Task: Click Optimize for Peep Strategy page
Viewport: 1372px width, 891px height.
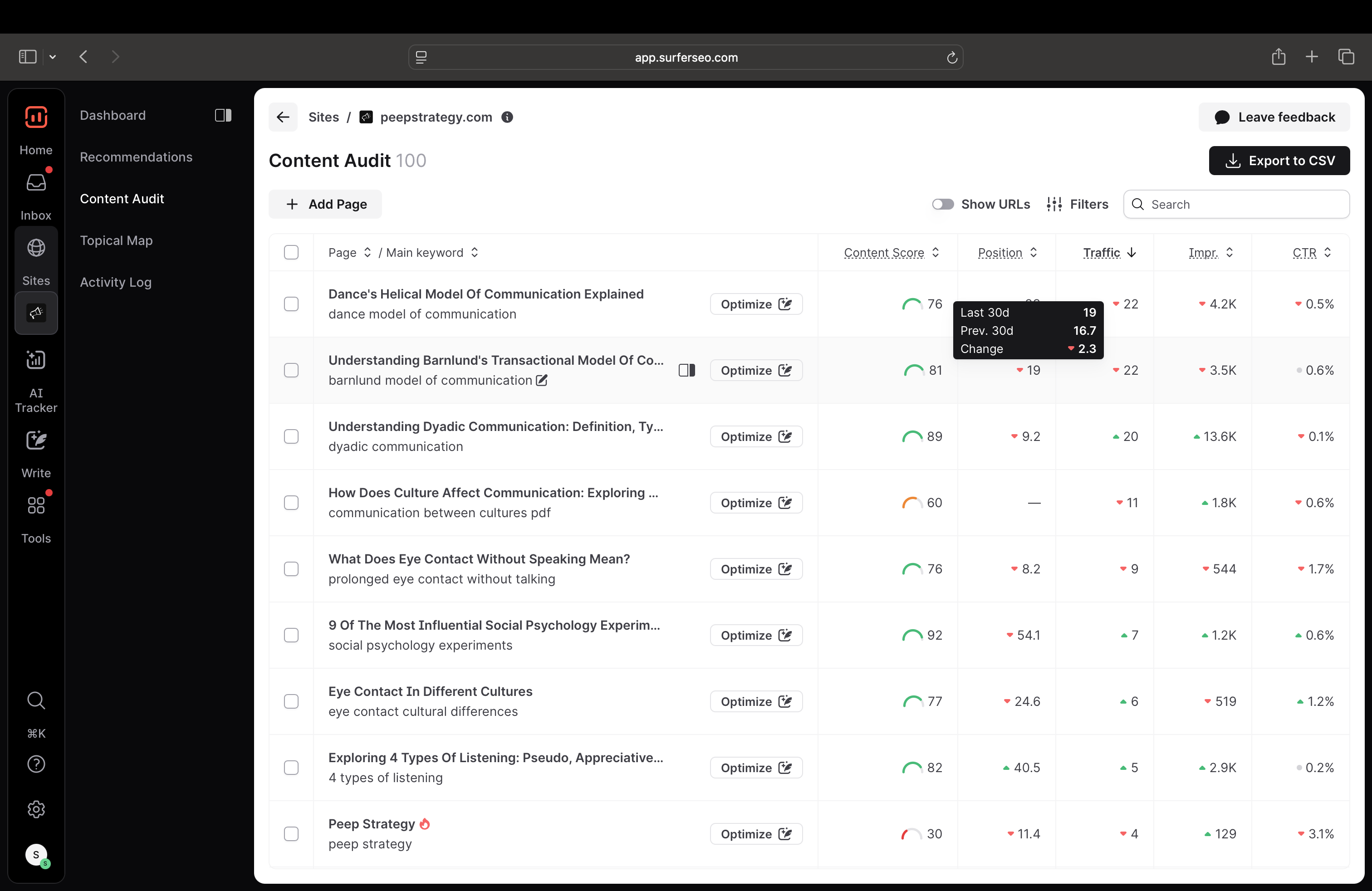Action: 755,834
